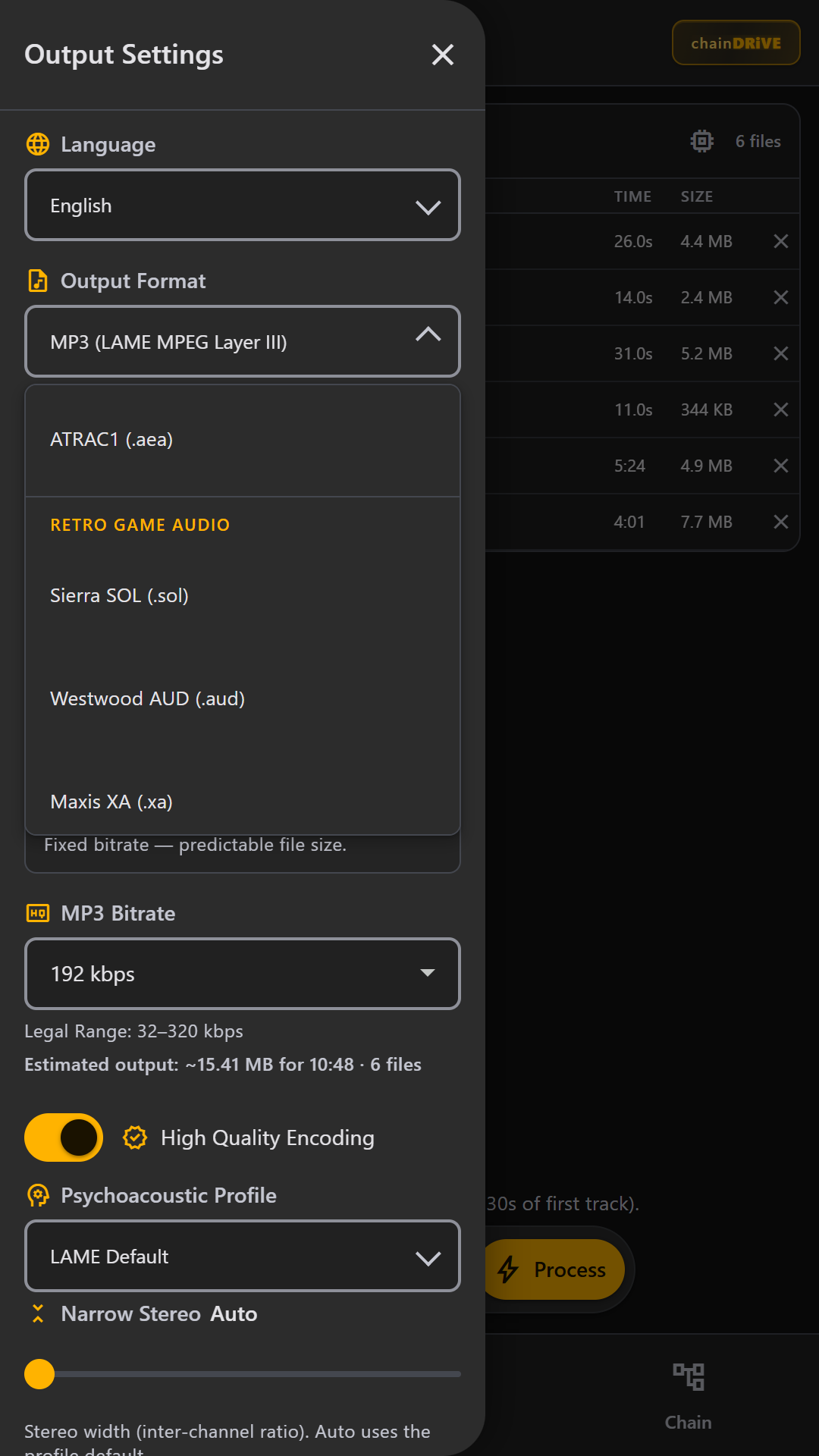The image size is (819, 1456).
Task: Remove the 4:01 7.7 MB file
Action: pos(781,522)
